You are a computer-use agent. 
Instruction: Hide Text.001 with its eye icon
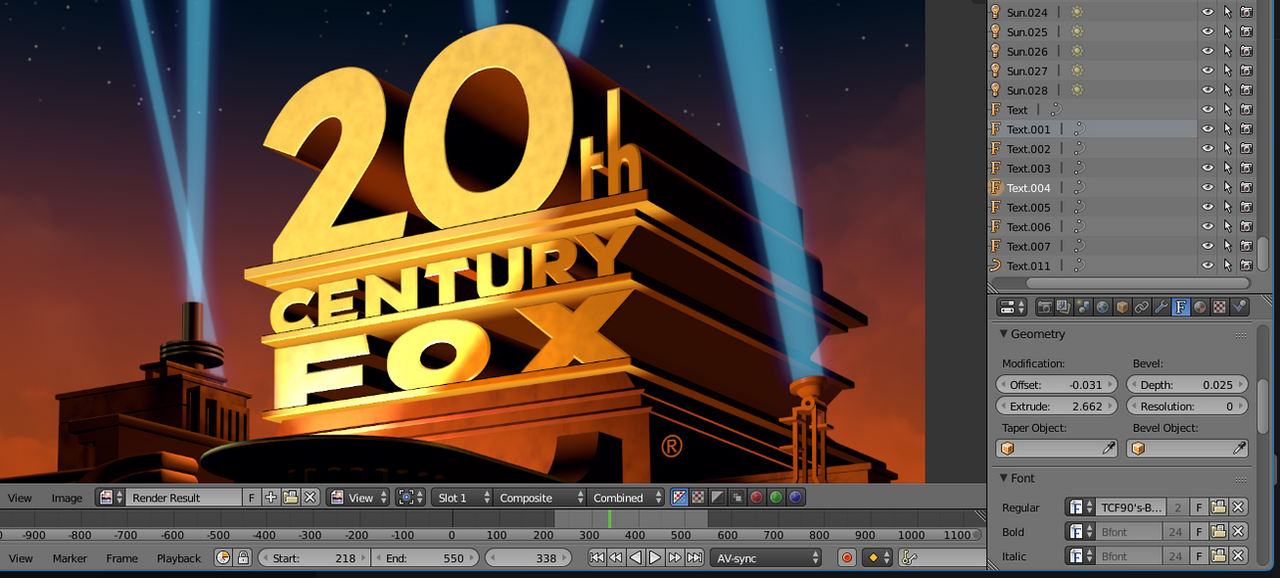click(1207, 129)
